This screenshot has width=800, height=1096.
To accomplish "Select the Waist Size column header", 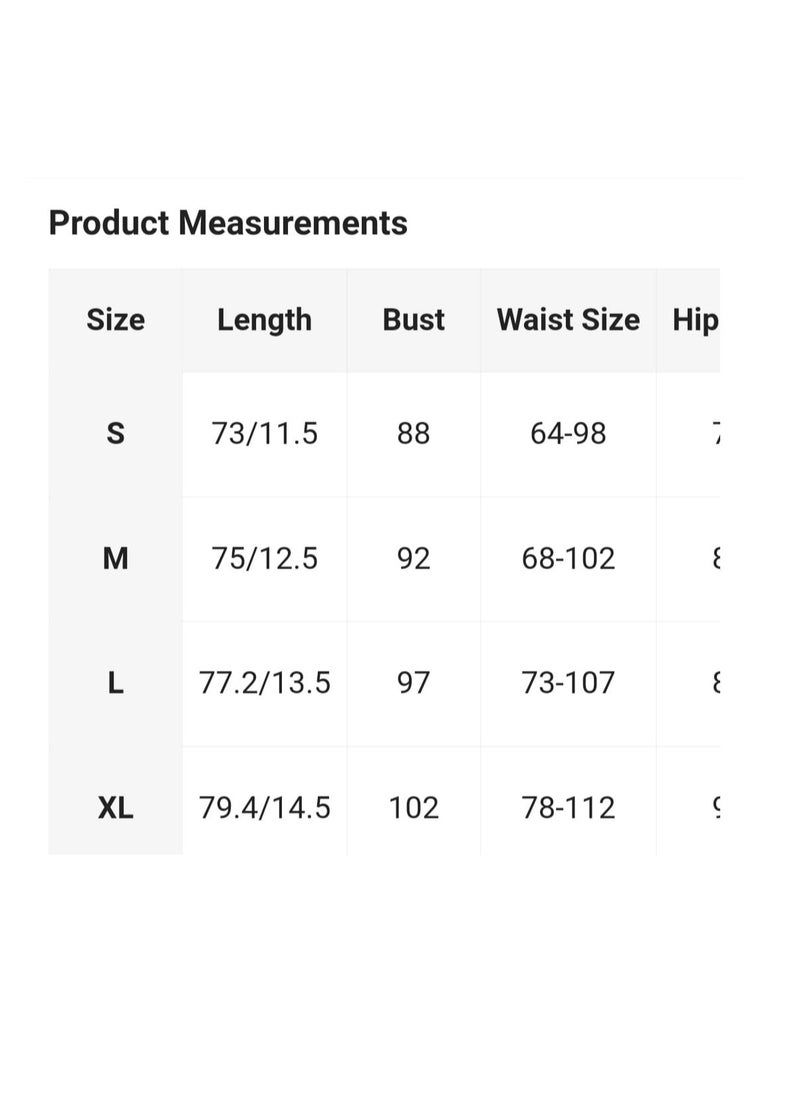I will point(568,320).
